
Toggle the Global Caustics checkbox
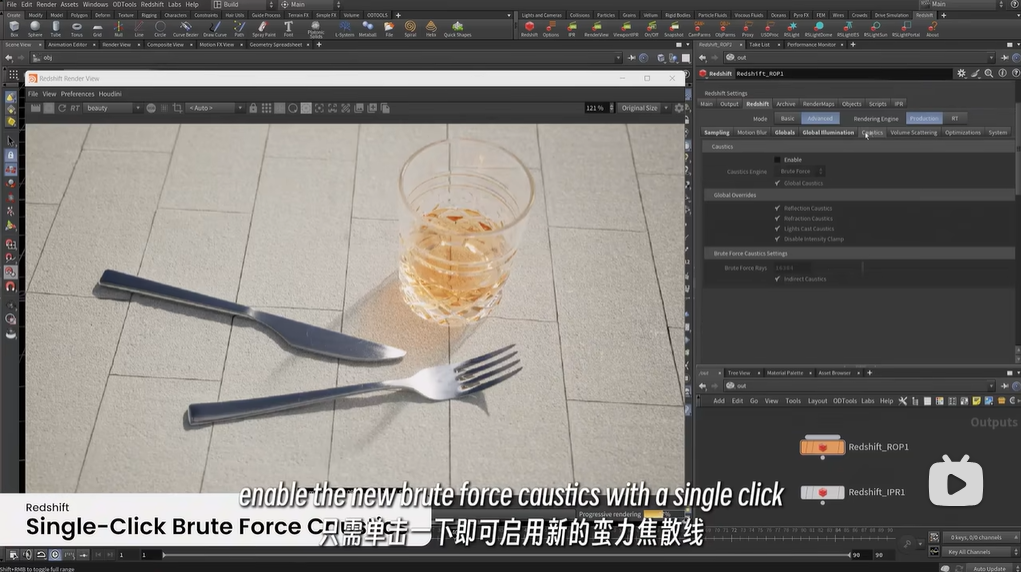[x=778, y=183]
